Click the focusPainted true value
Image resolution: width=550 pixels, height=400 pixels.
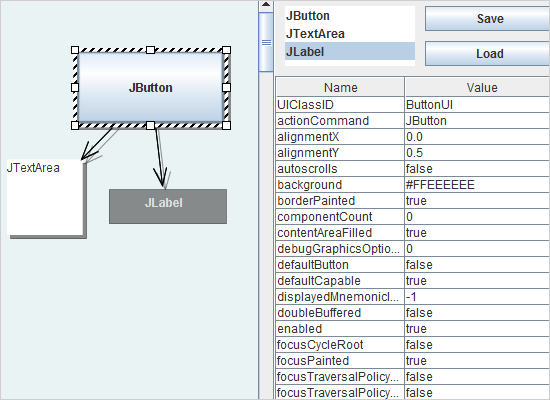click(x=477, y=361)
